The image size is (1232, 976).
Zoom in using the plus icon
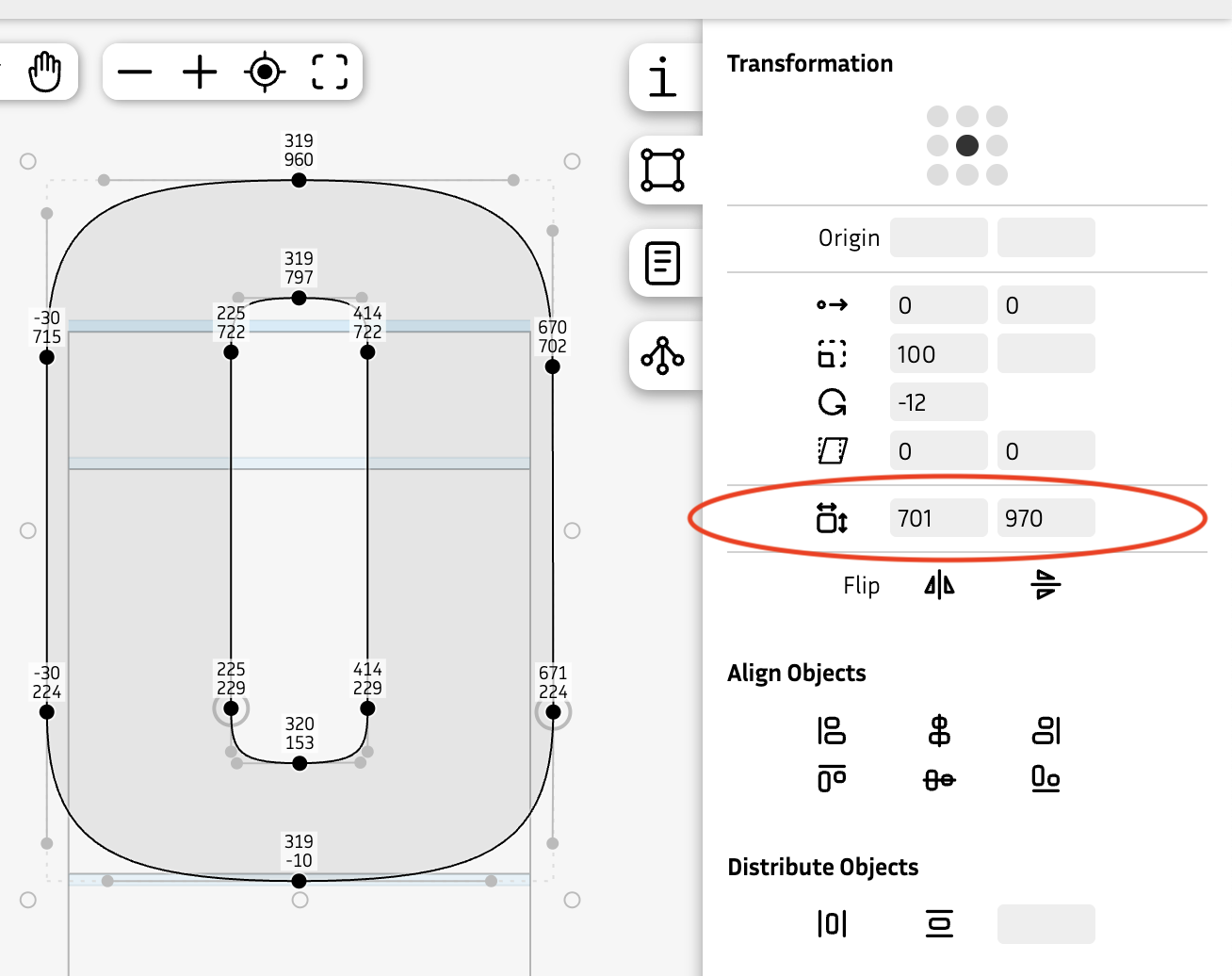click(199, 71)
